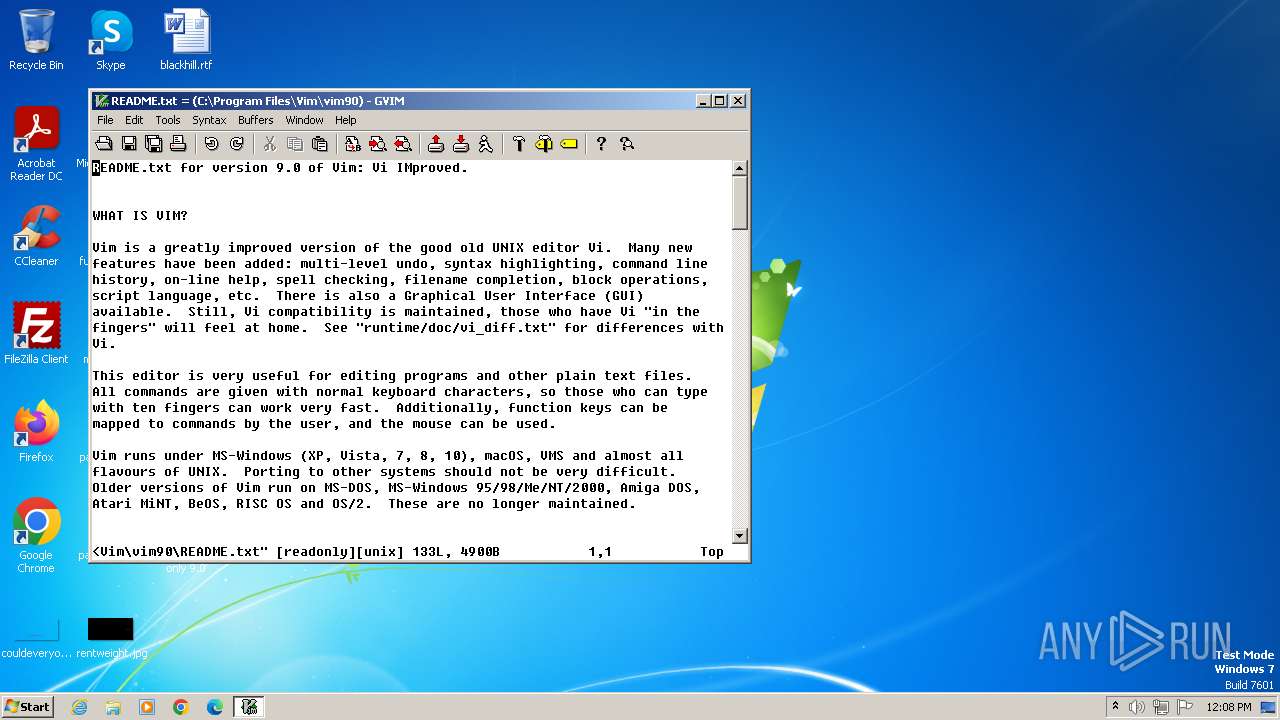This screenshot has width=1280, height=720.
Task: Click Internet Explorer in the taskbar
Action: tap(79, 707)
